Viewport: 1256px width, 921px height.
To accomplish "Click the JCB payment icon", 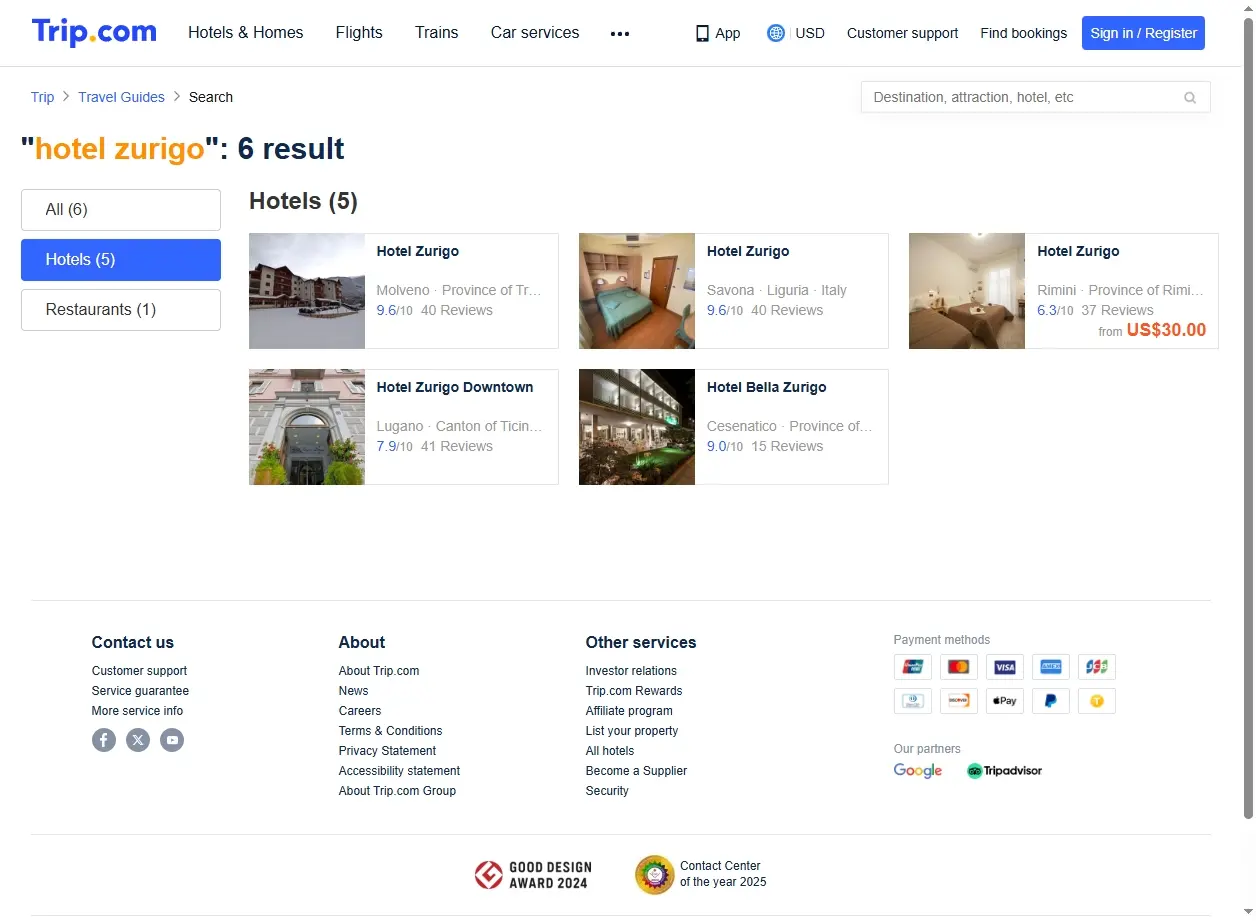I will (x=1097, y=667).
